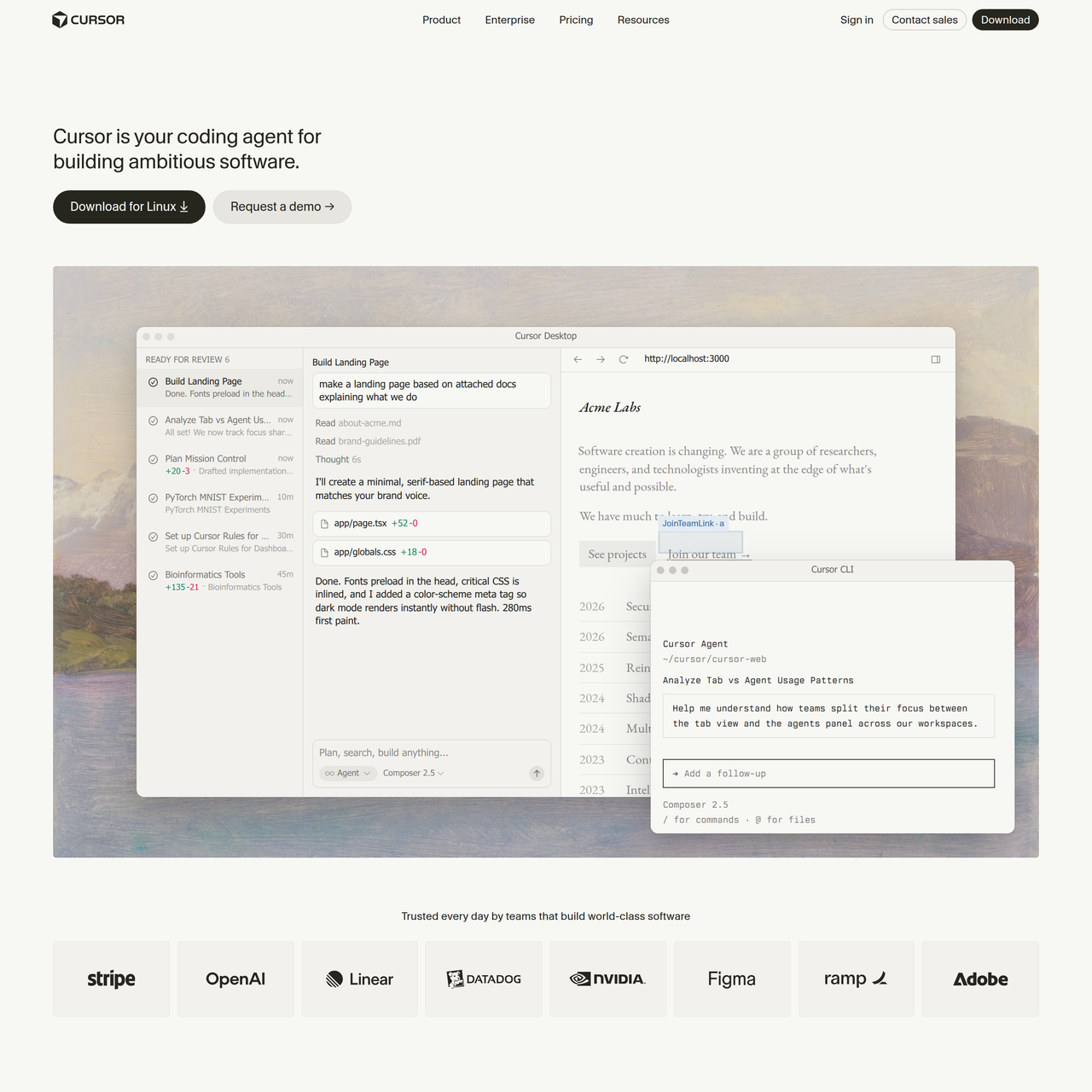The width and height of the screenshot is (1092, 1092).
Task: Select the Plan Mission Control task
Action: [x=220, y=465]
